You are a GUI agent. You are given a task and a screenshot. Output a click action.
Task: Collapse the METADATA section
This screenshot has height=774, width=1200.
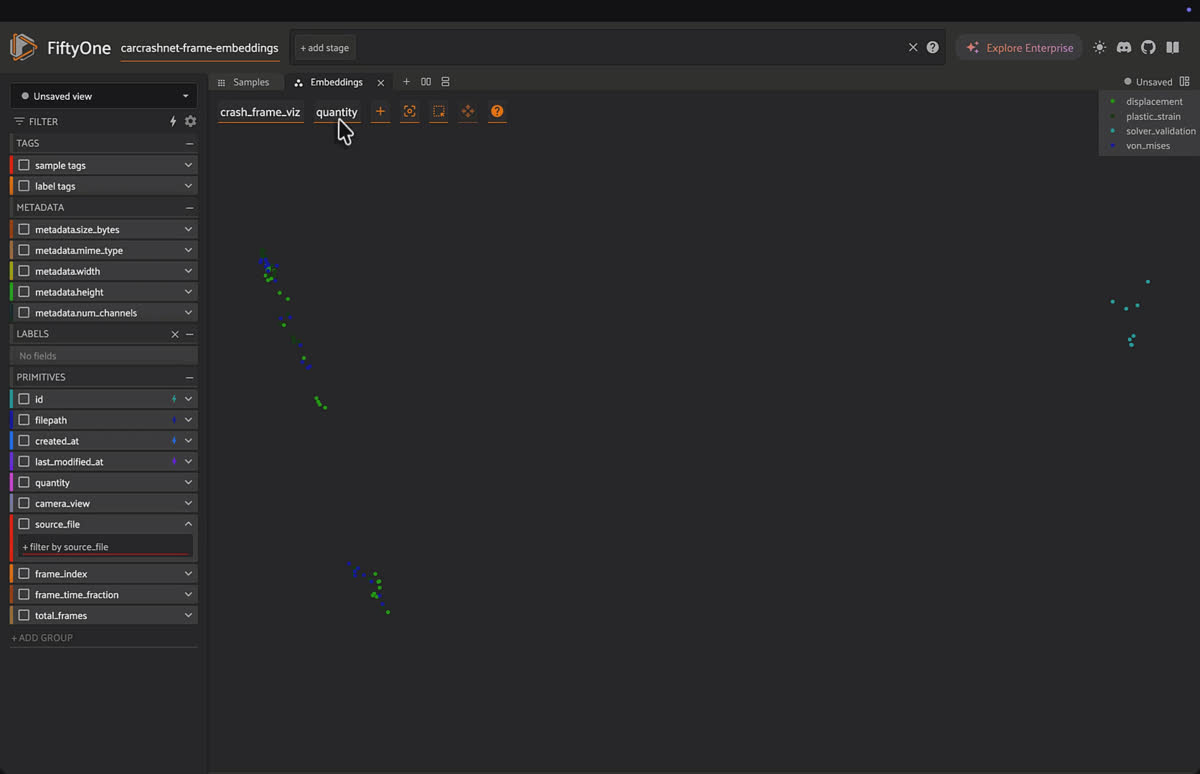(189, 207)
